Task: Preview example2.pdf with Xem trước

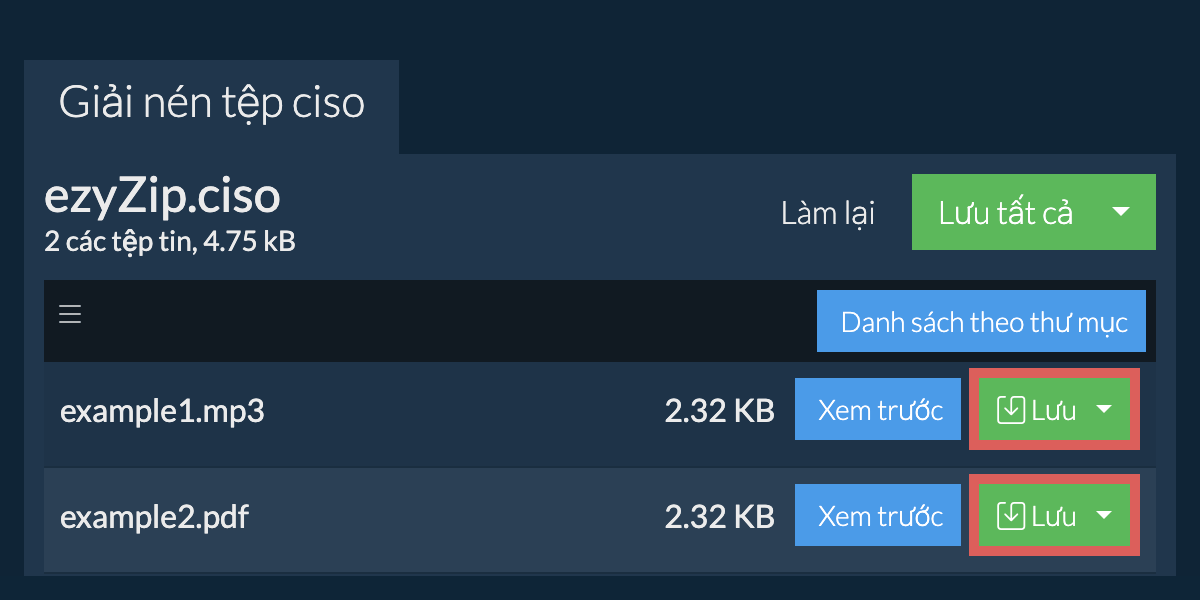Action: point(880,516)
